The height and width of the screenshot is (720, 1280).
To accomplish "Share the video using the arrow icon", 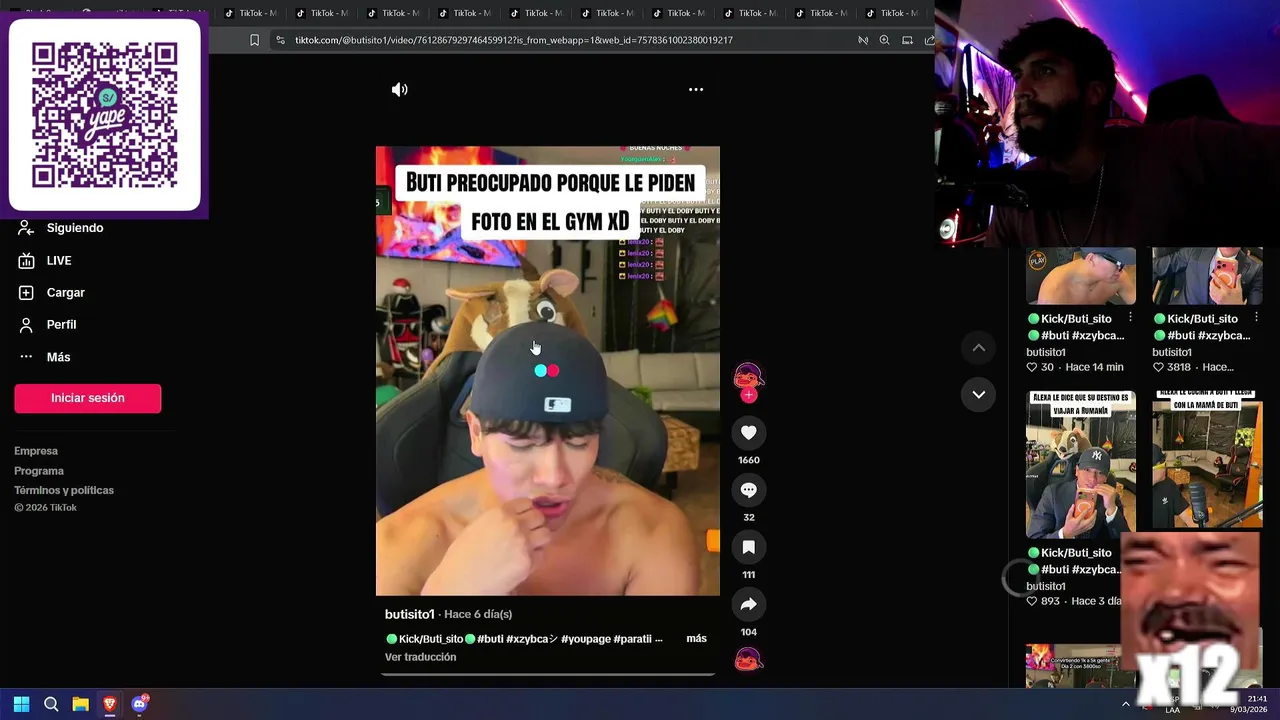I will (748, 604).
